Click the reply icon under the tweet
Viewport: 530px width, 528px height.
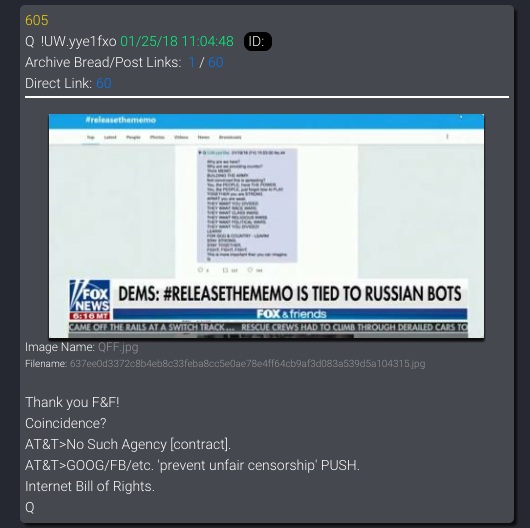(x=200, y=270)
